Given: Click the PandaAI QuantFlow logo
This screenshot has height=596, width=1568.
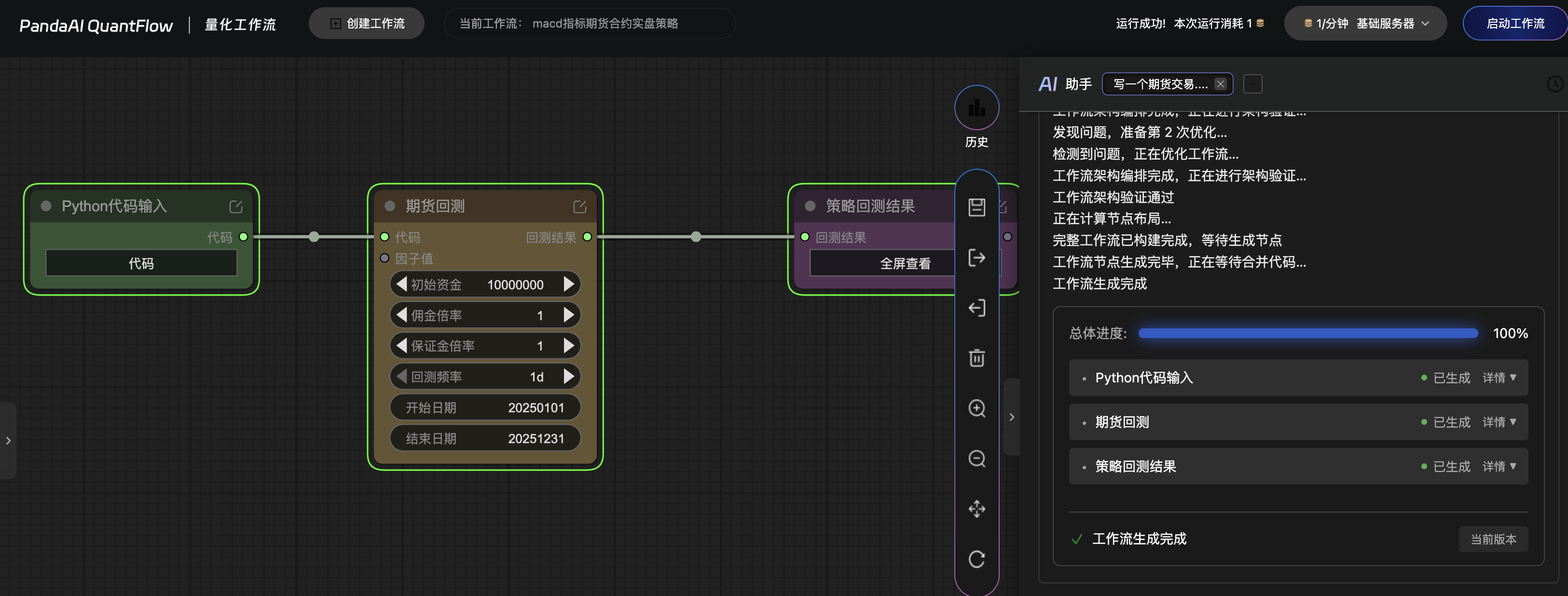Looking at the screenshot, I should 96,25.
